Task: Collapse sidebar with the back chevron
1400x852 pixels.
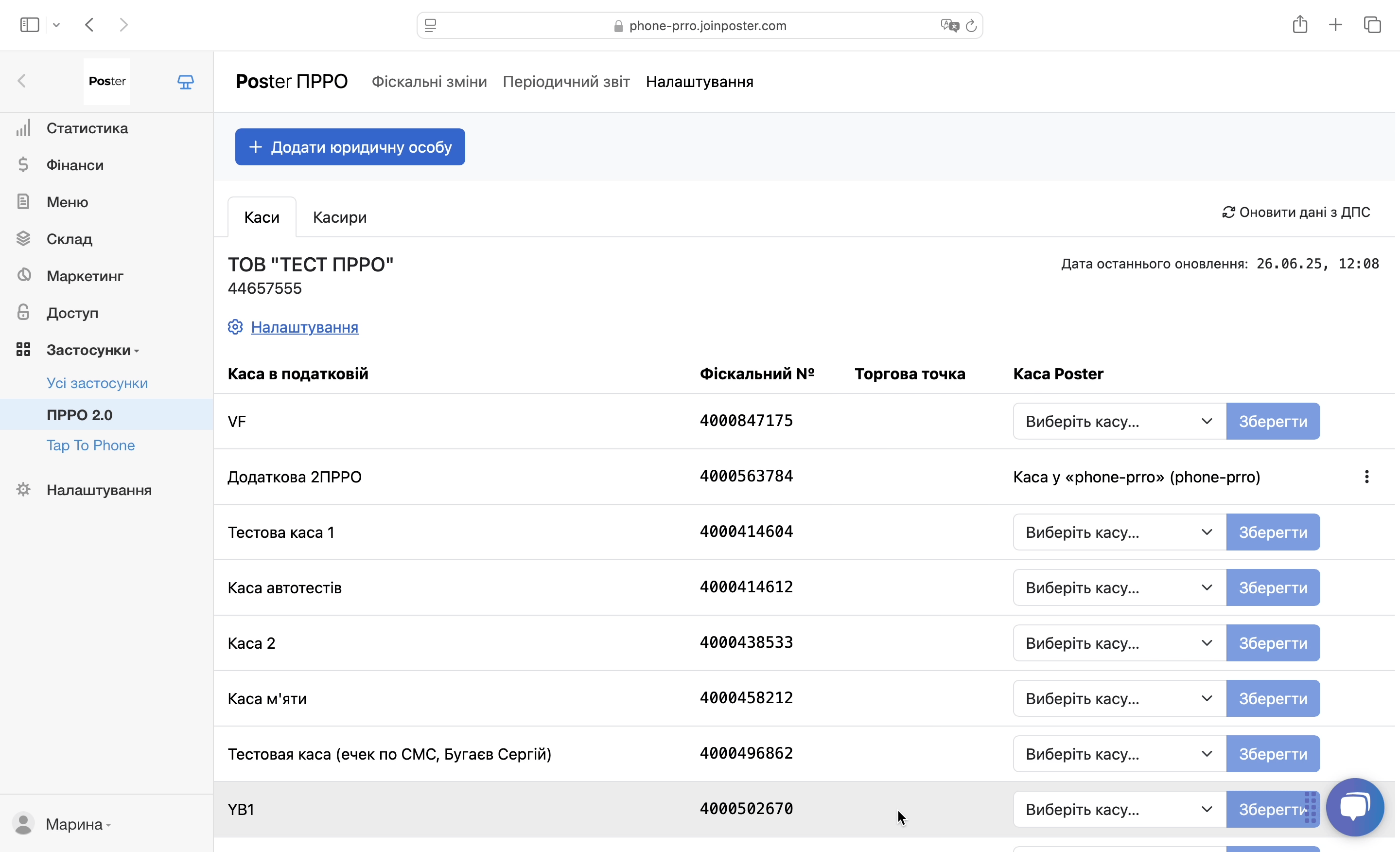Action: [x=21, y=81]
